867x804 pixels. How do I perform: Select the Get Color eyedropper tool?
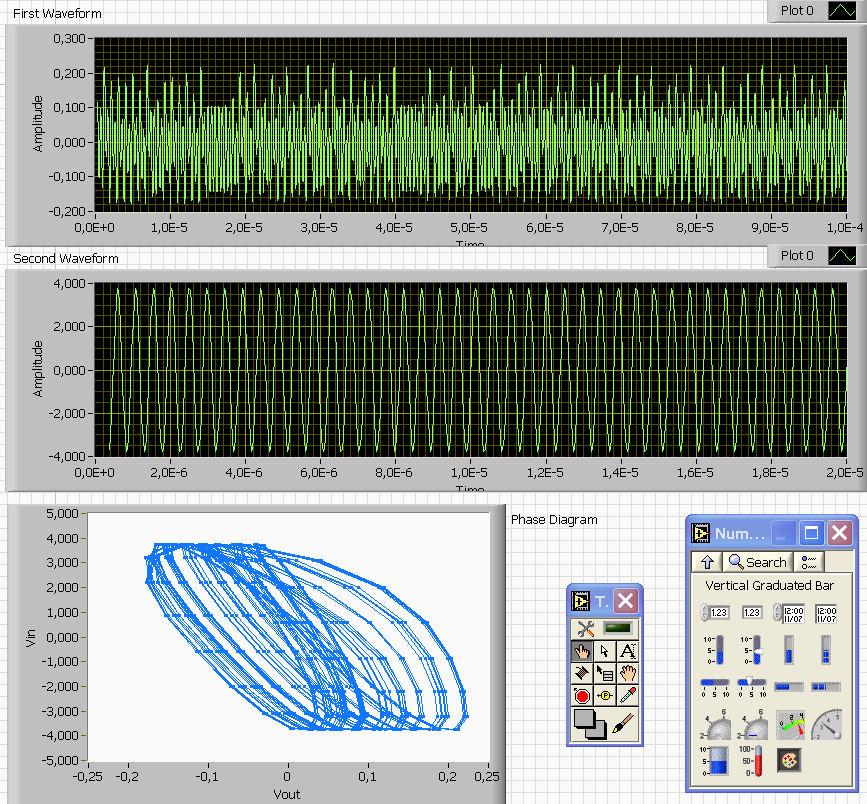[x=628, y=696]
